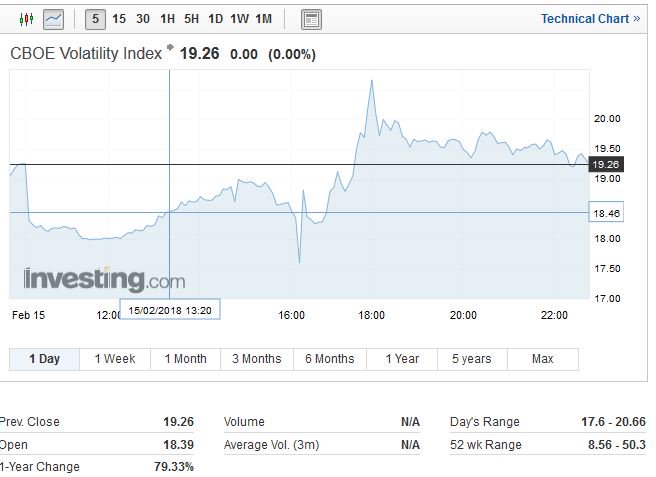Switch to the 3 Months range tab

click(x=257, y=359)
